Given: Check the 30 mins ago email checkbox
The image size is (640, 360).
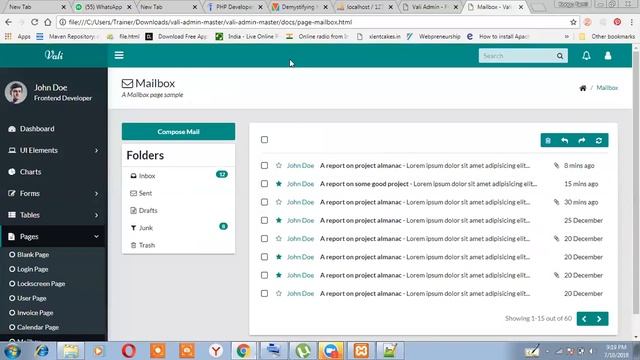Looking at the screenshot, I should [x=264, y=202].
